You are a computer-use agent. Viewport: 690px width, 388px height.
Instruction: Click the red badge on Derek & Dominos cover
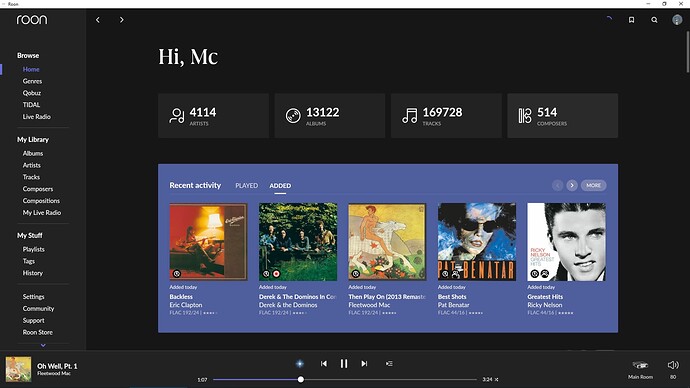point(276,274)
